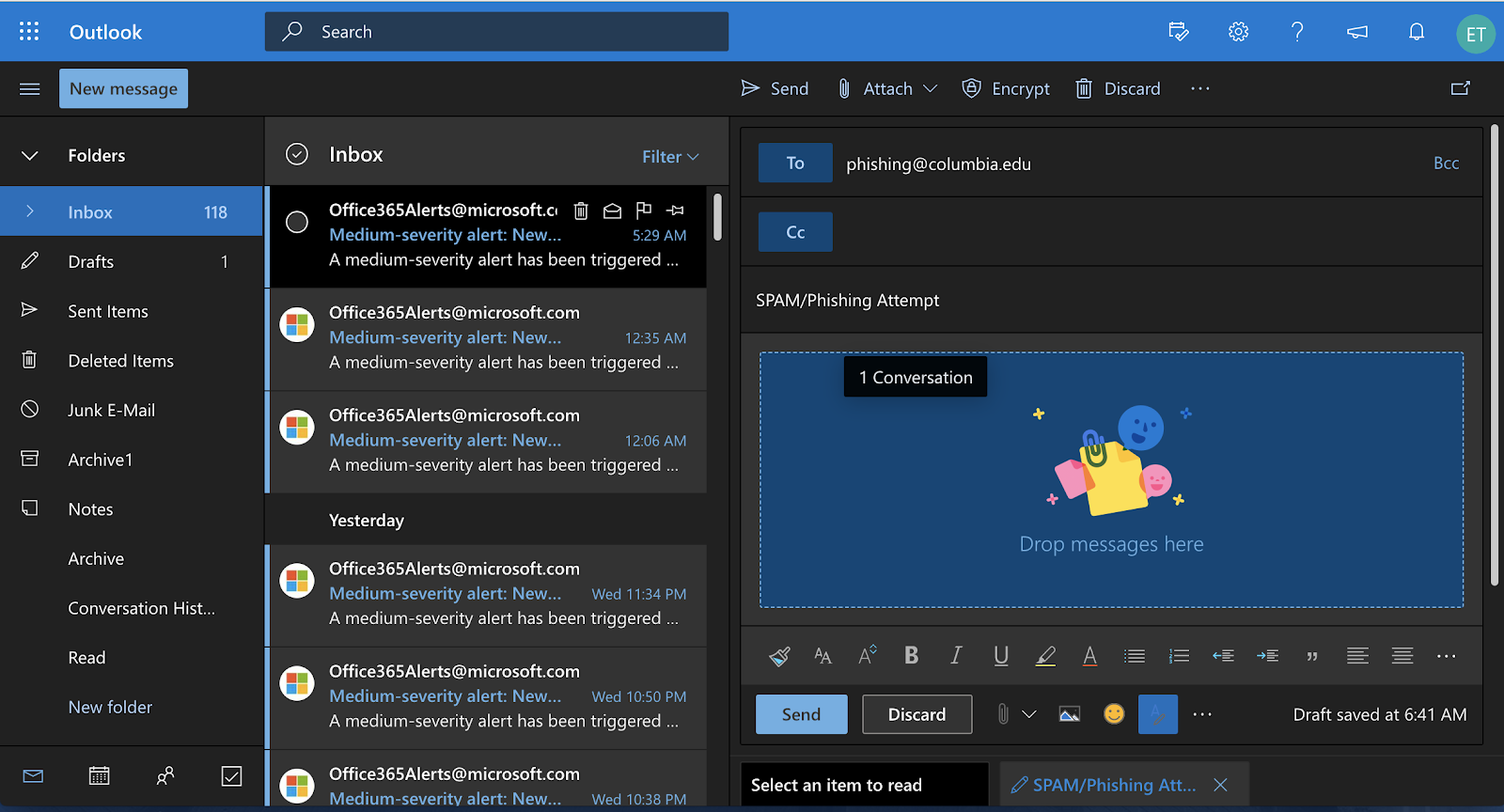Open the Settings gear icon
1504x812 pixels.
pyautogui.click(x=1239, y=32)
